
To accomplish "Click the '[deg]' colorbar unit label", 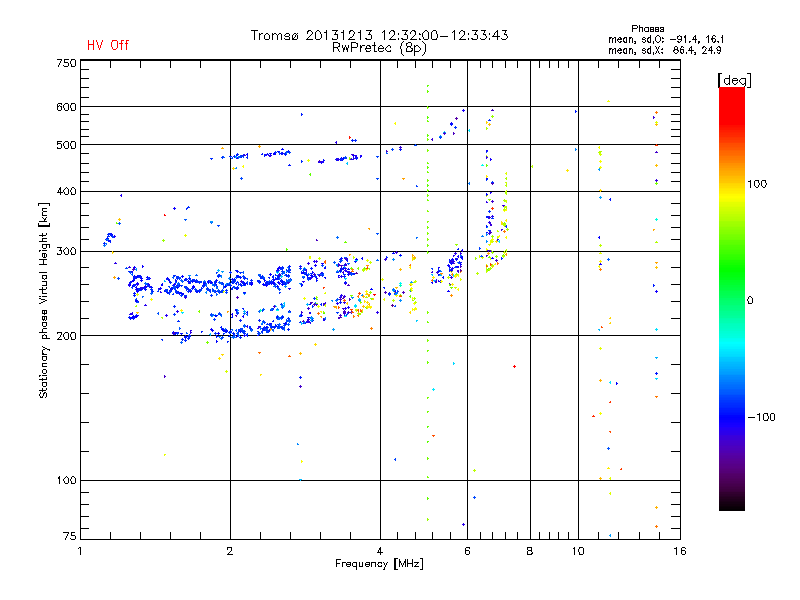I will click(x=734, y=80).
